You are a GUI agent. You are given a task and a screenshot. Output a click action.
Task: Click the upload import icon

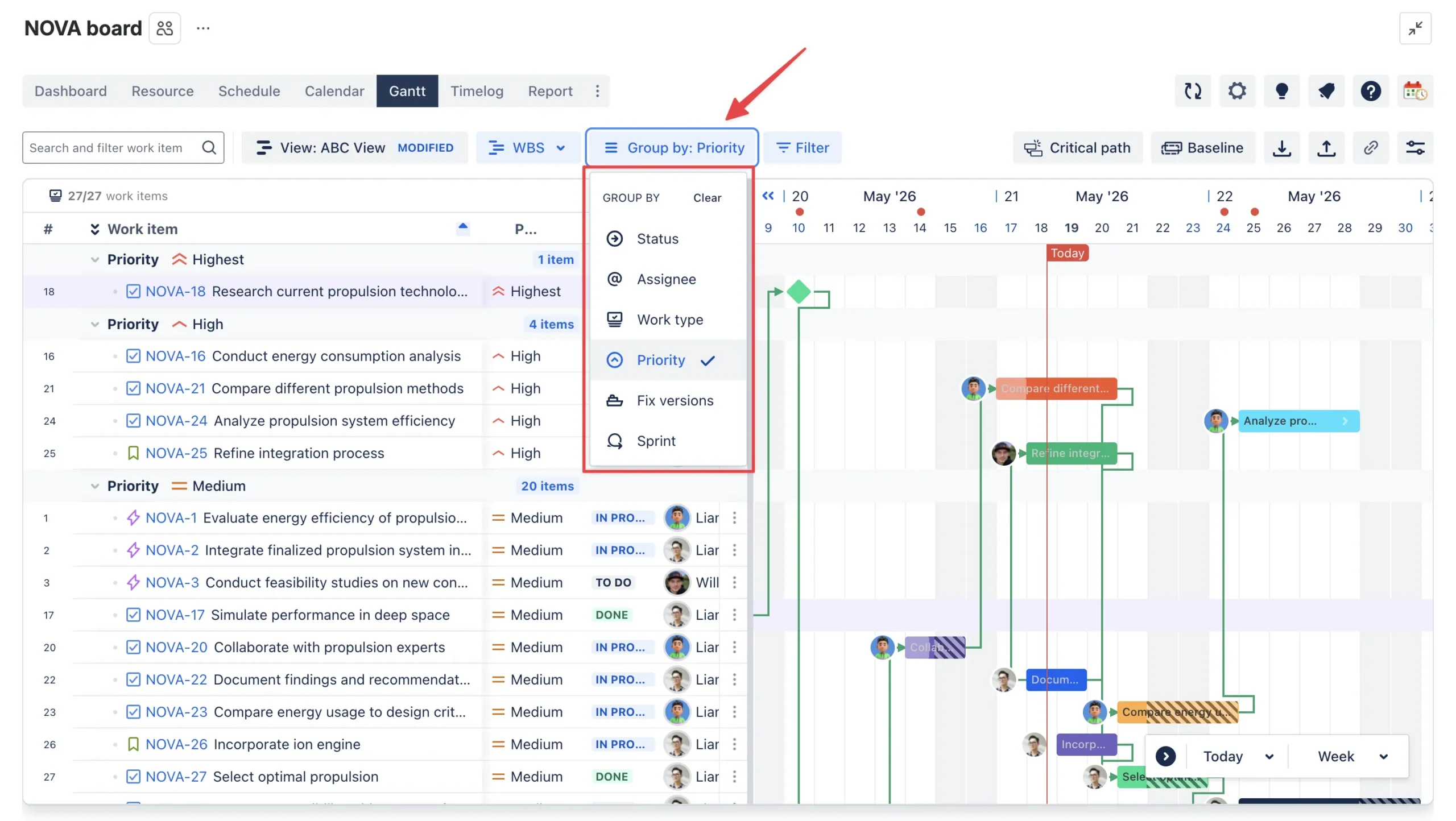coord(1326,148)
